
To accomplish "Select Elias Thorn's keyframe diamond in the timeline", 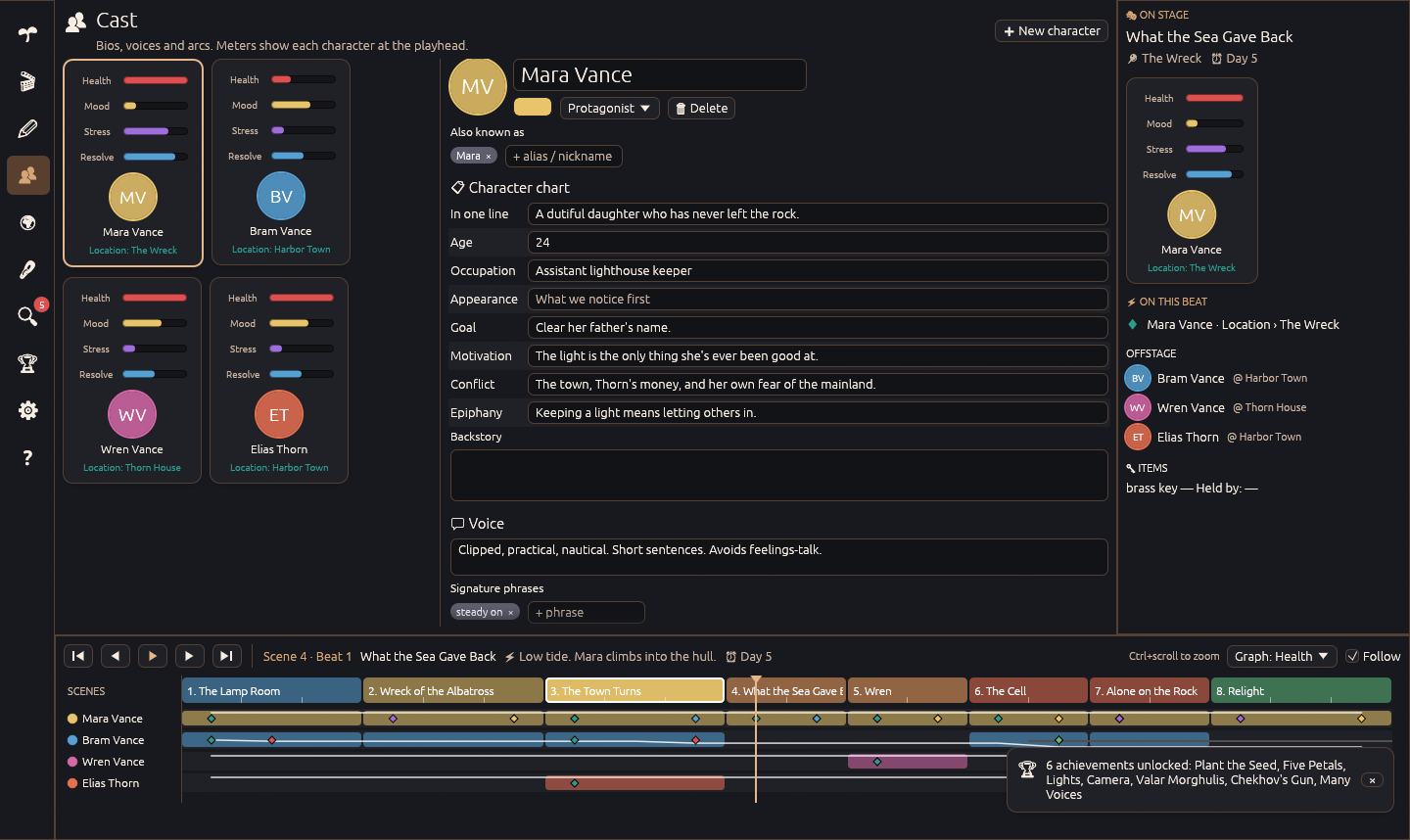I will coord(575,783).
